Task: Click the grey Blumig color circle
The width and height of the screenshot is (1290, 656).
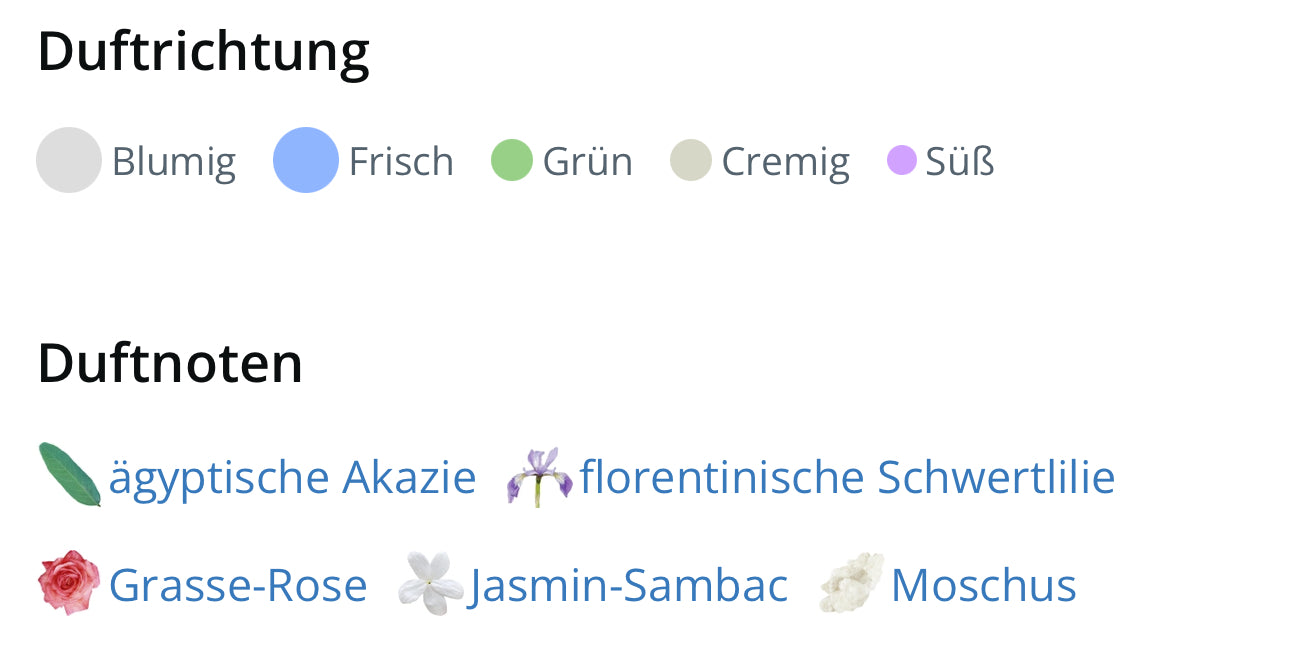Action: pos(69,160)
